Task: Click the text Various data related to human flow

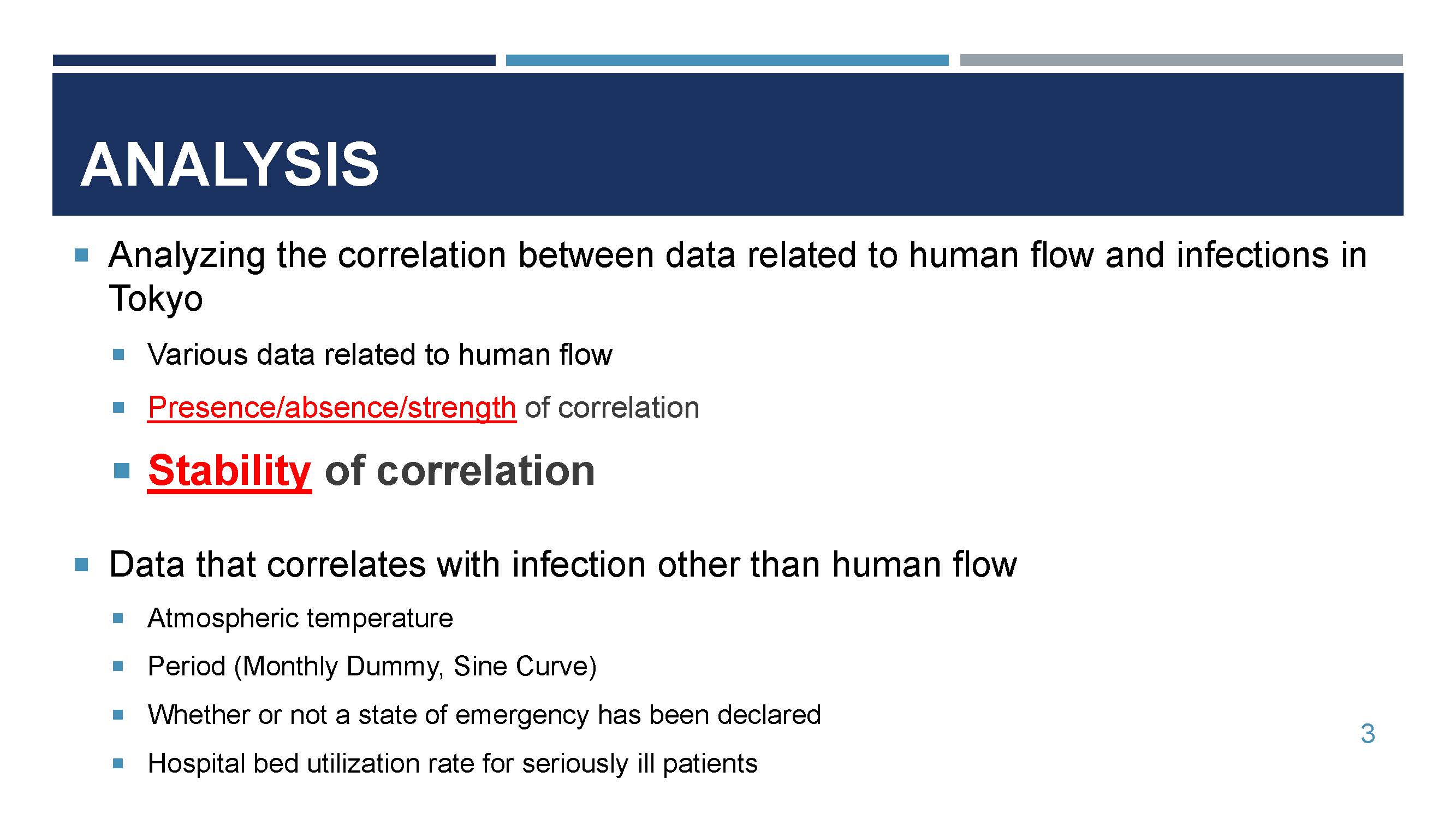Action: tap(380, 355)
